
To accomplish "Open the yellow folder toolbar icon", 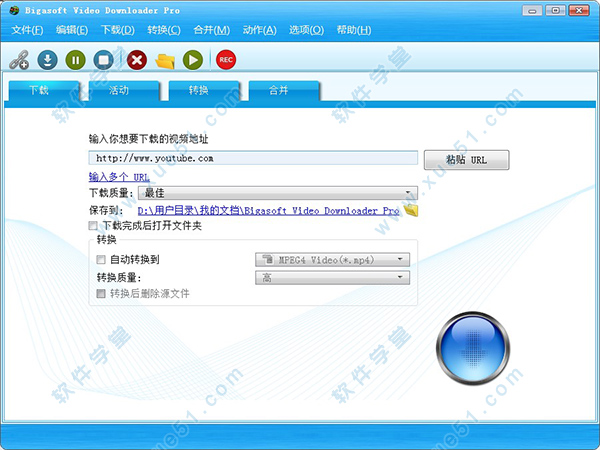I will pos(165,61).
